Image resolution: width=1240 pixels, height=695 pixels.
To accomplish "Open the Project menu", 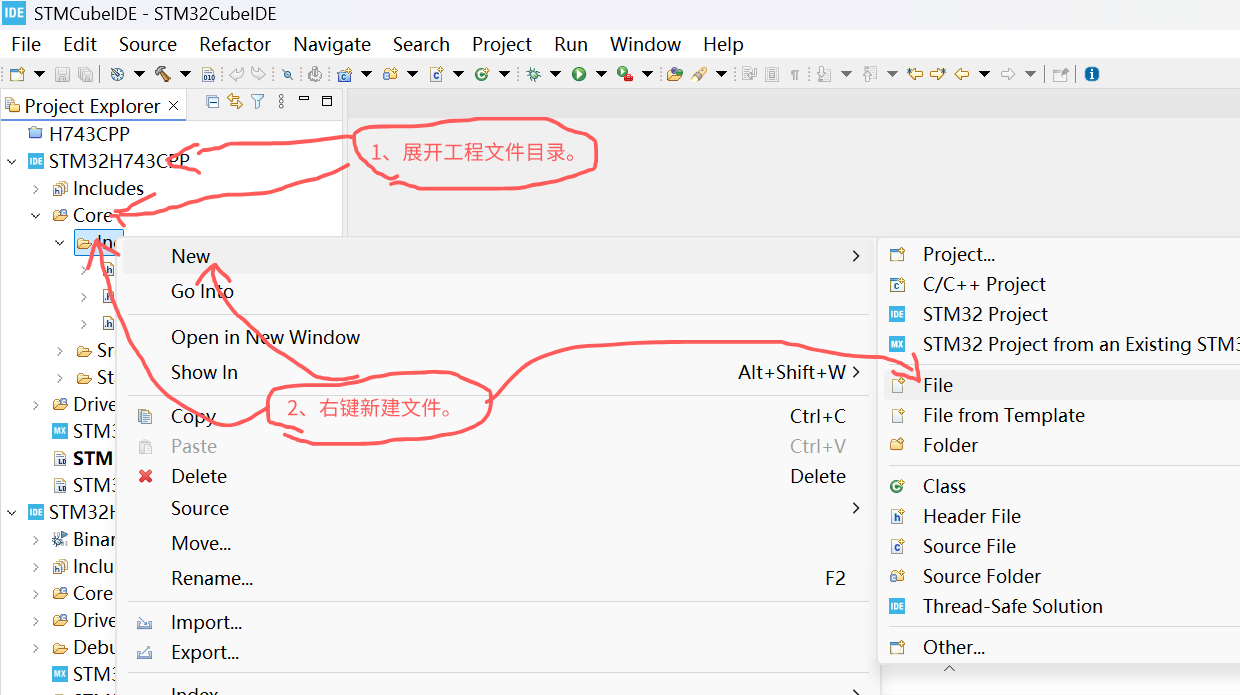I will click(502, 44).
